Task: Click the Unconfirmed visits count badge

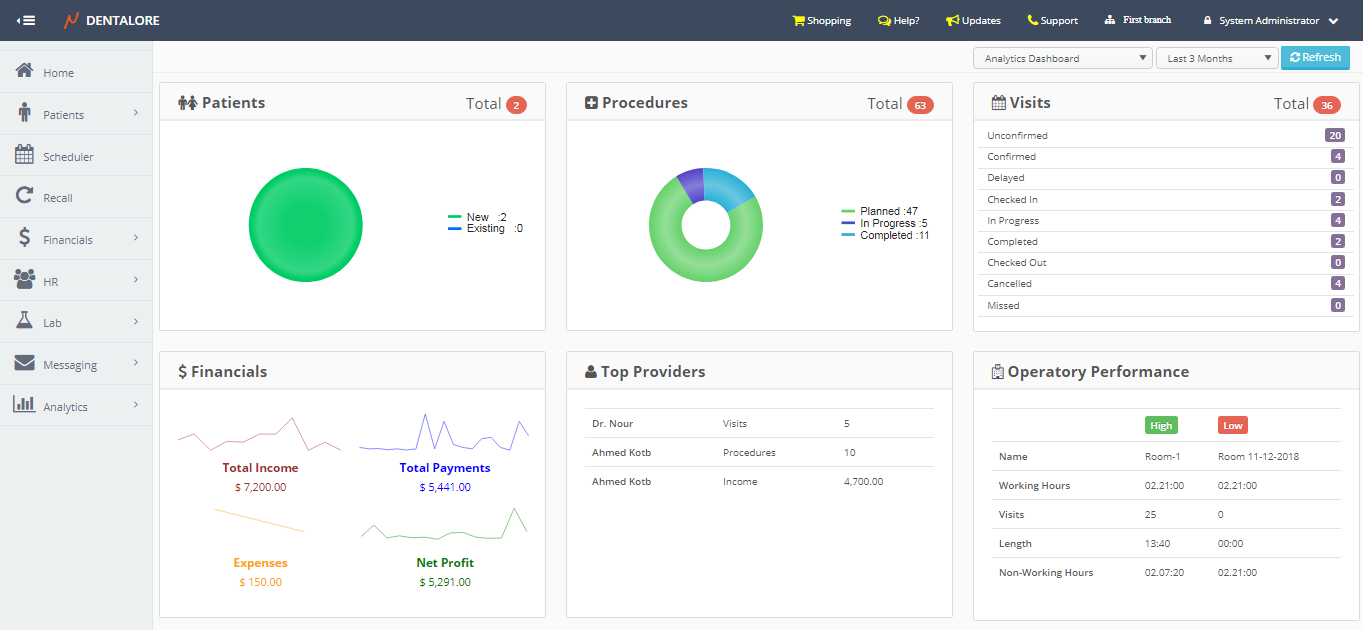Action: tap(1334, 135)
